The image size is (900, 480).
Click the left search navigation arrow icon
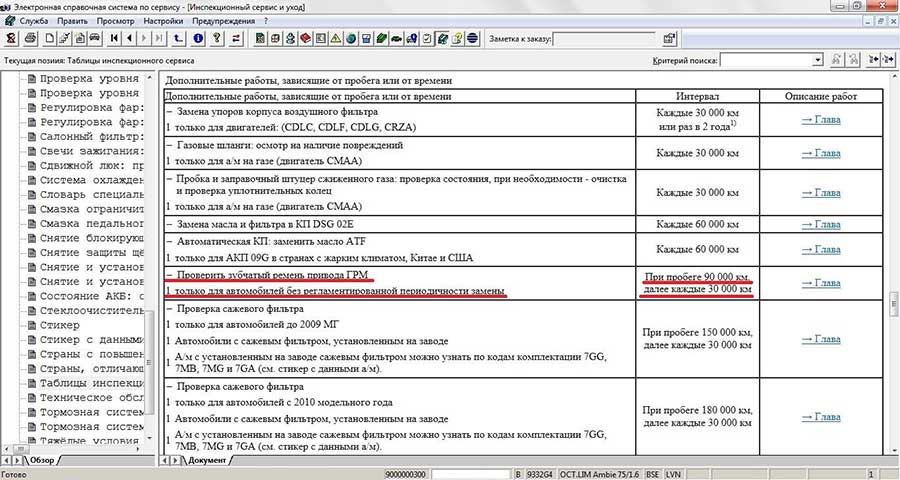point(874,59)
